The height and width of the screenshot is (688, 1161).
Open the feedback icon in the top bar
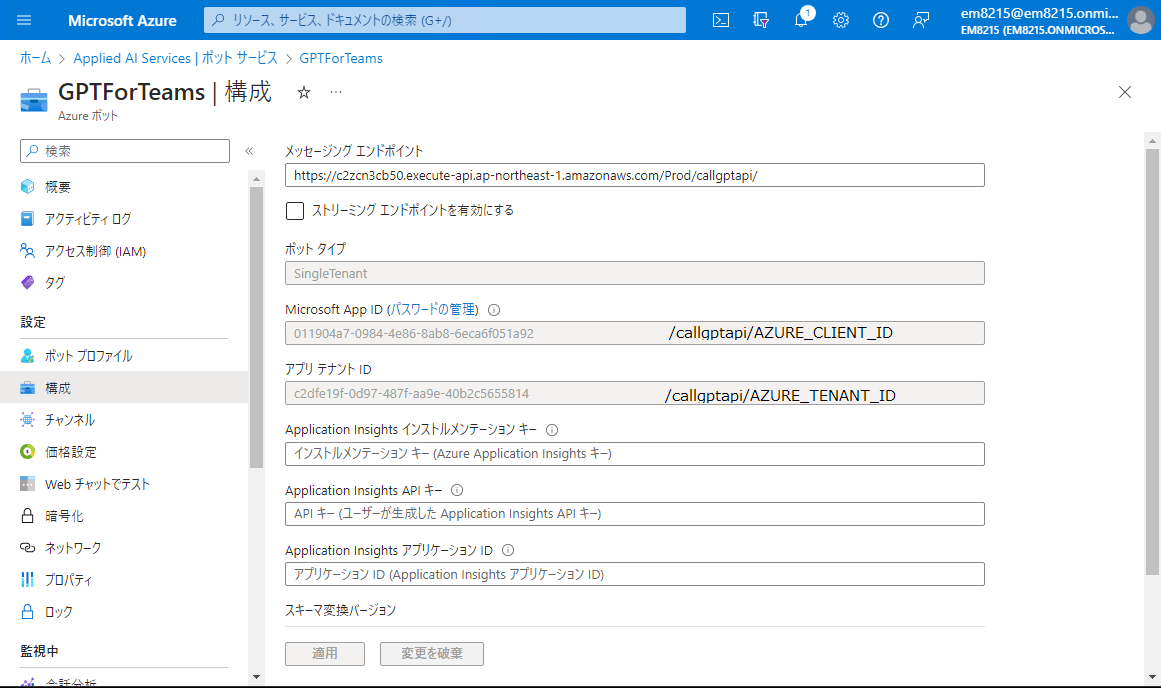point(920,20)
